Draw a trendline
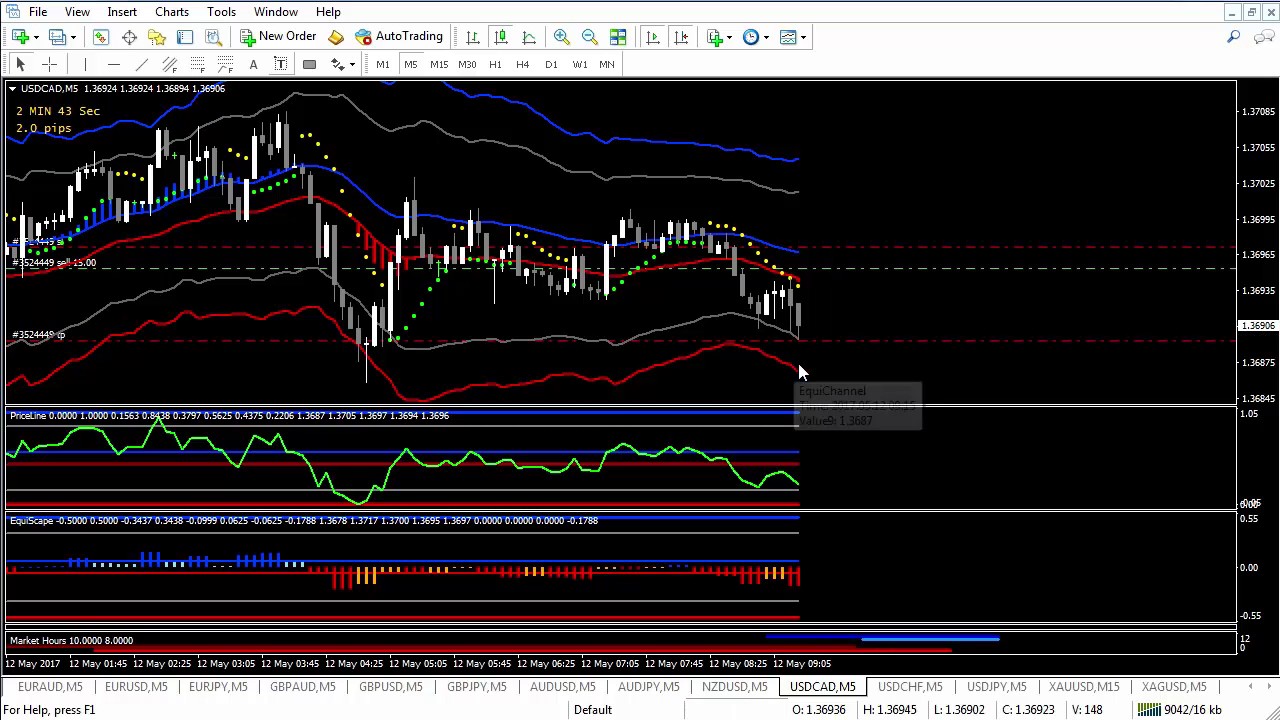The width and height of the screenshot is (1280, 720). coord(142,64)
